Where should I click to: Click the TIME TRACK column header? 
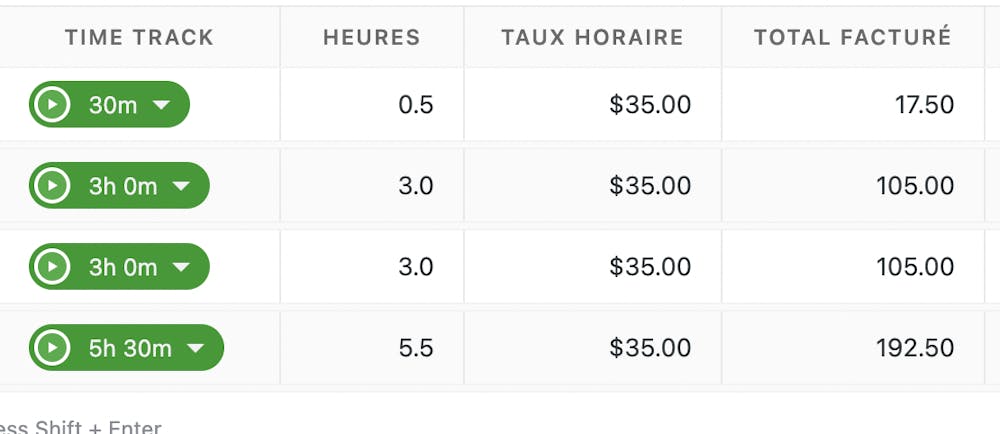140,38
